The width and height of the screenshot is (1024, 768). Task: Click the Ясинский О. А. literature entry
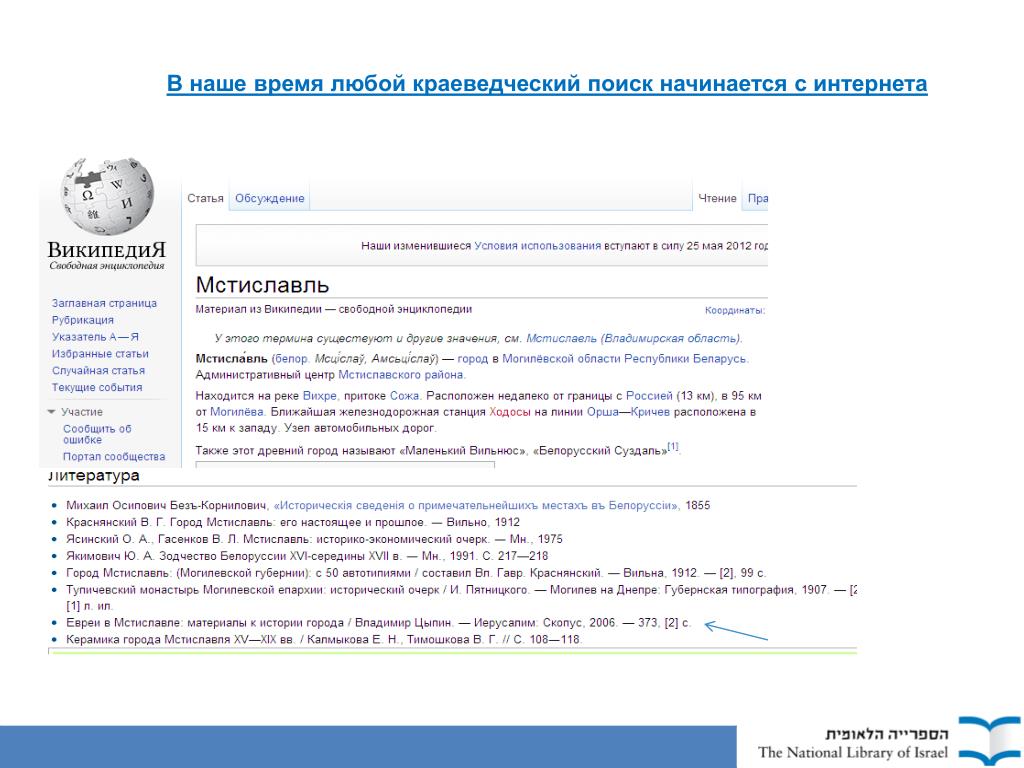click(314, 539)
